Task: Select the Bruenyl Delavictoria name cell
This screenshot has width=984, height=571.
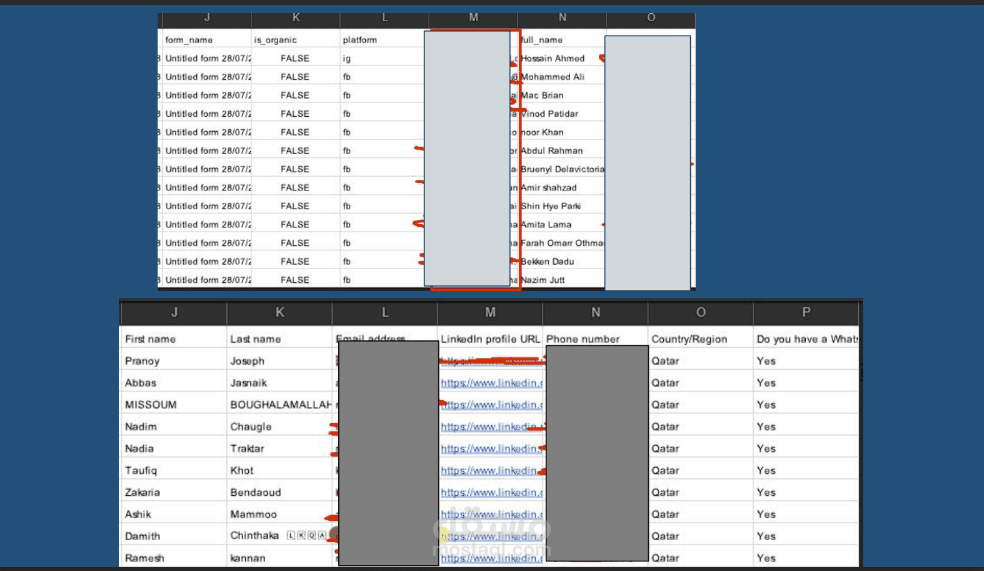Action: tap(562, 169)
